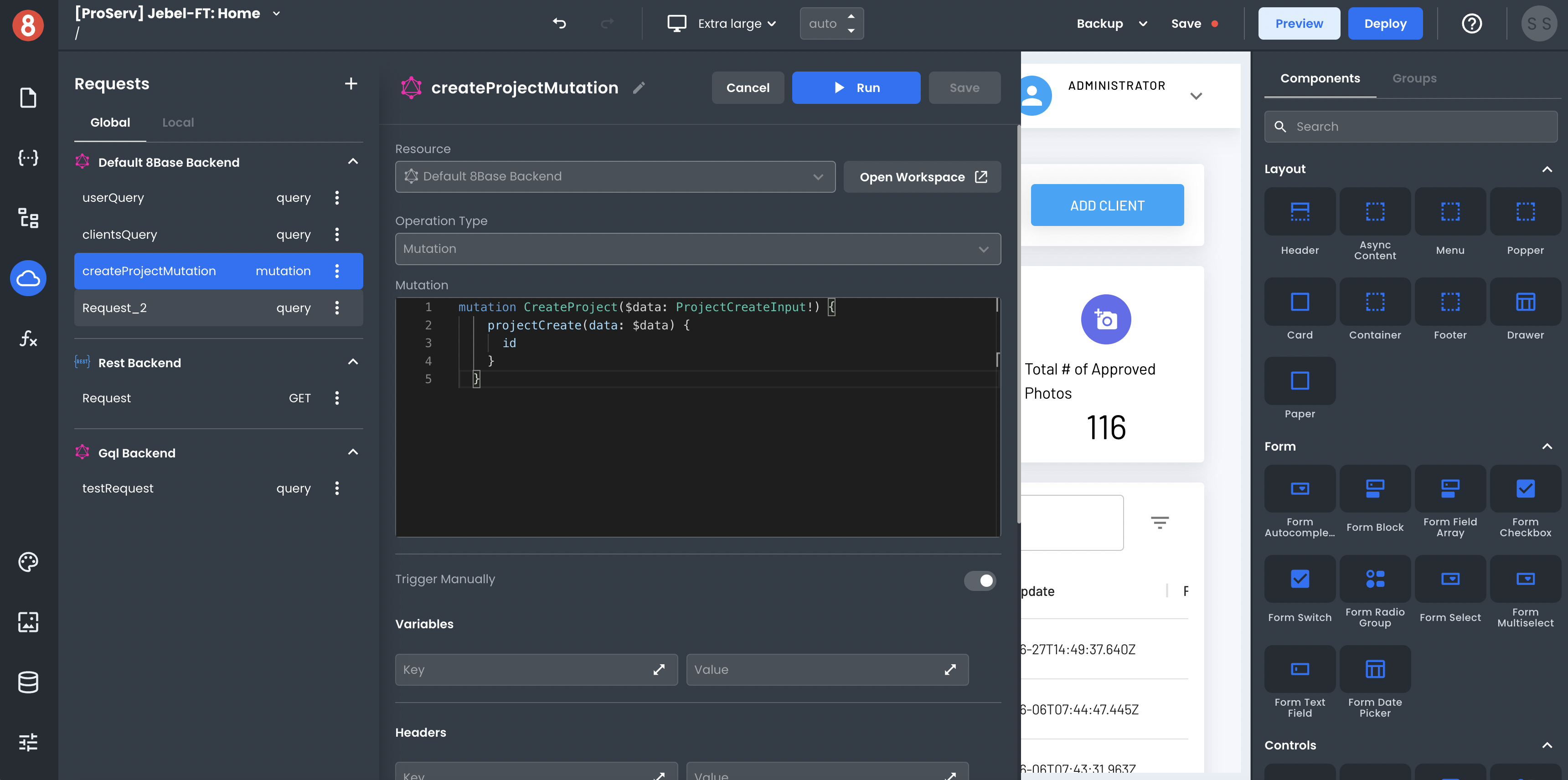Viewport: 1568px width, 780px height.
Task: Switch to the Groups panel tab
Action: point(1415,78)
